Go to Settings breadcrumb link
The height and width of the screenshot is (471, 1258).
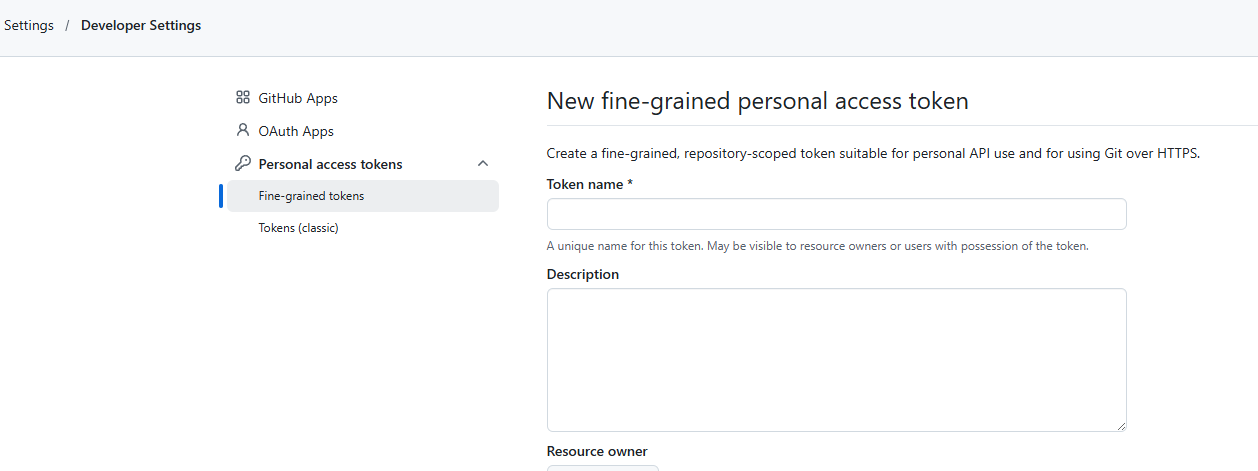tap(29, 25)
